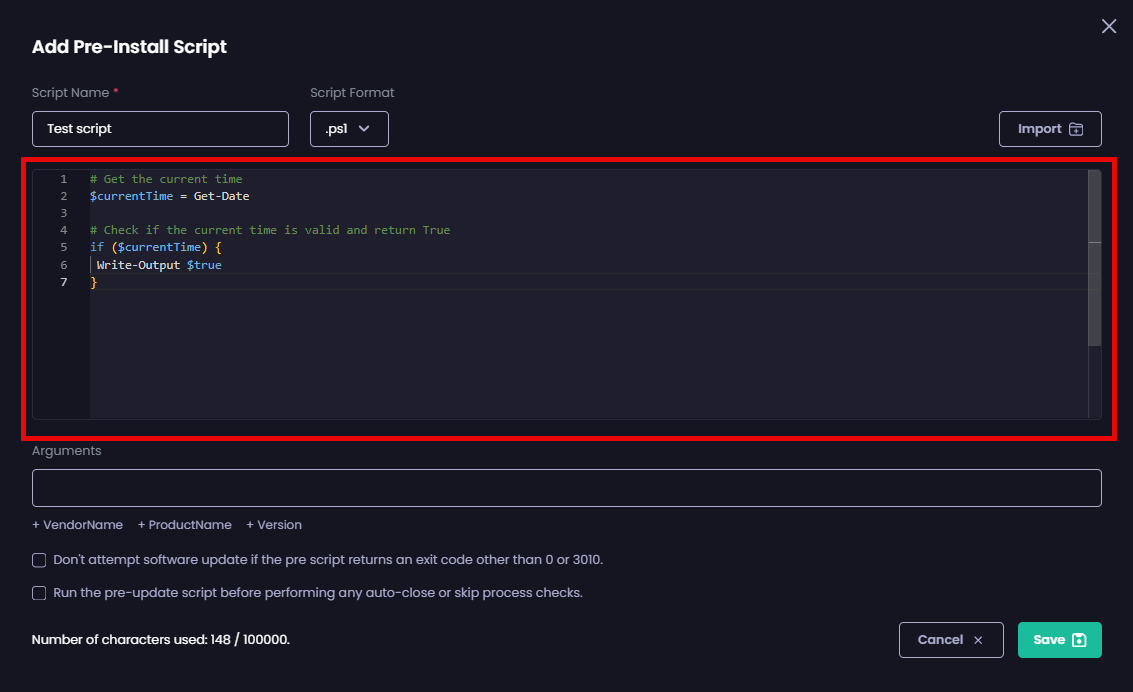The height and width of the screenshot is (692, 1133).
Task: Place cursor on the Write-Output line
Action: coord(160,264)
